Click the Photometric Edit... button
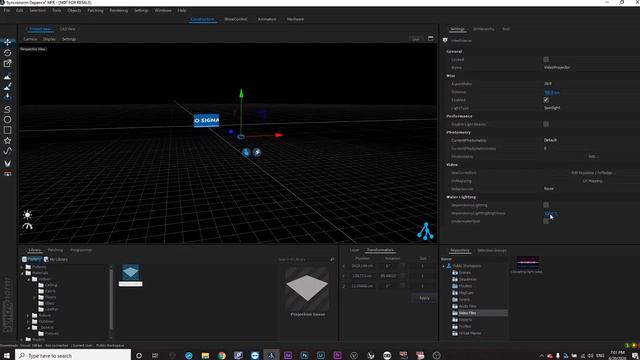Viewport: 640px width, 360px height. tap(592, 156)
